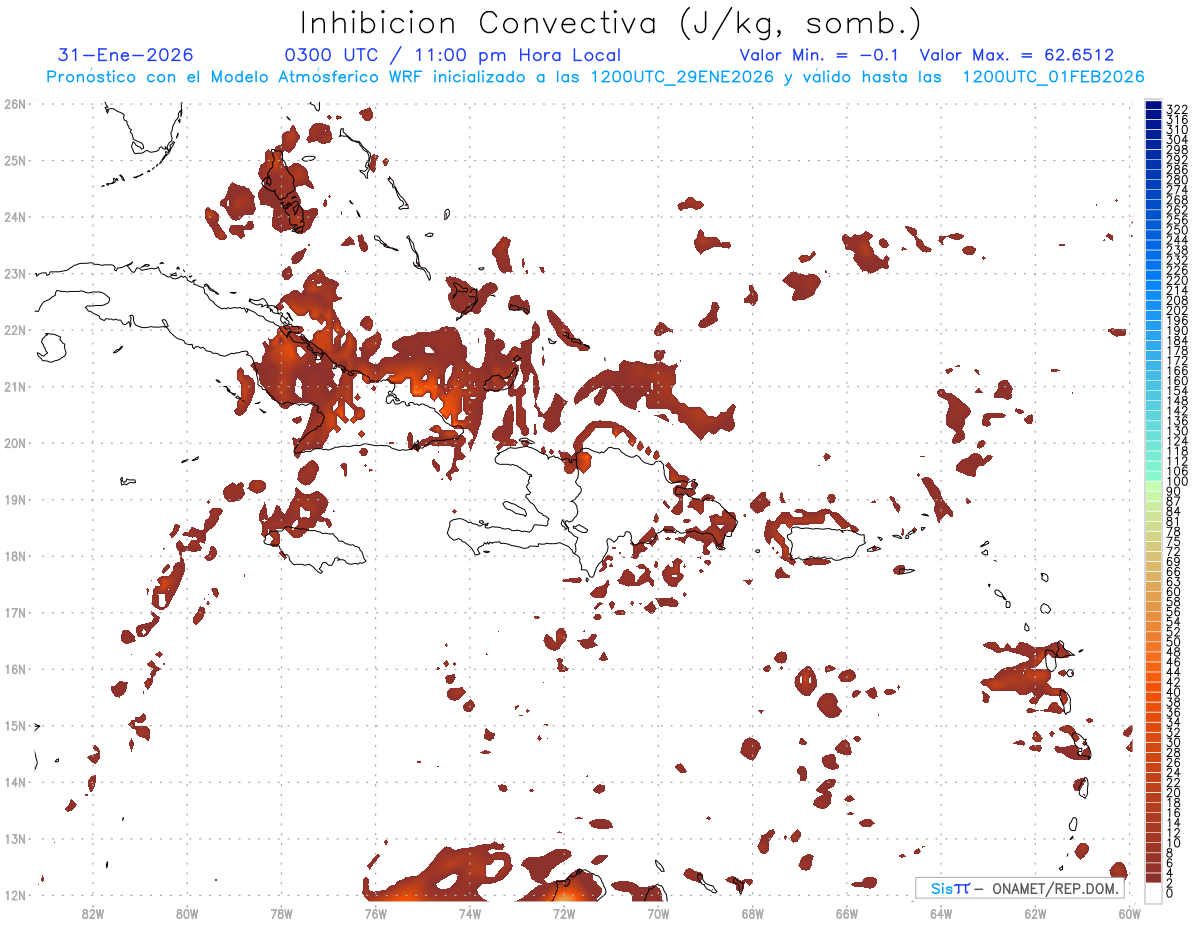Click the "21N" latitude label
Image resolution: width=1200 pixels, height=927 pixels.
tap(14, 386)
